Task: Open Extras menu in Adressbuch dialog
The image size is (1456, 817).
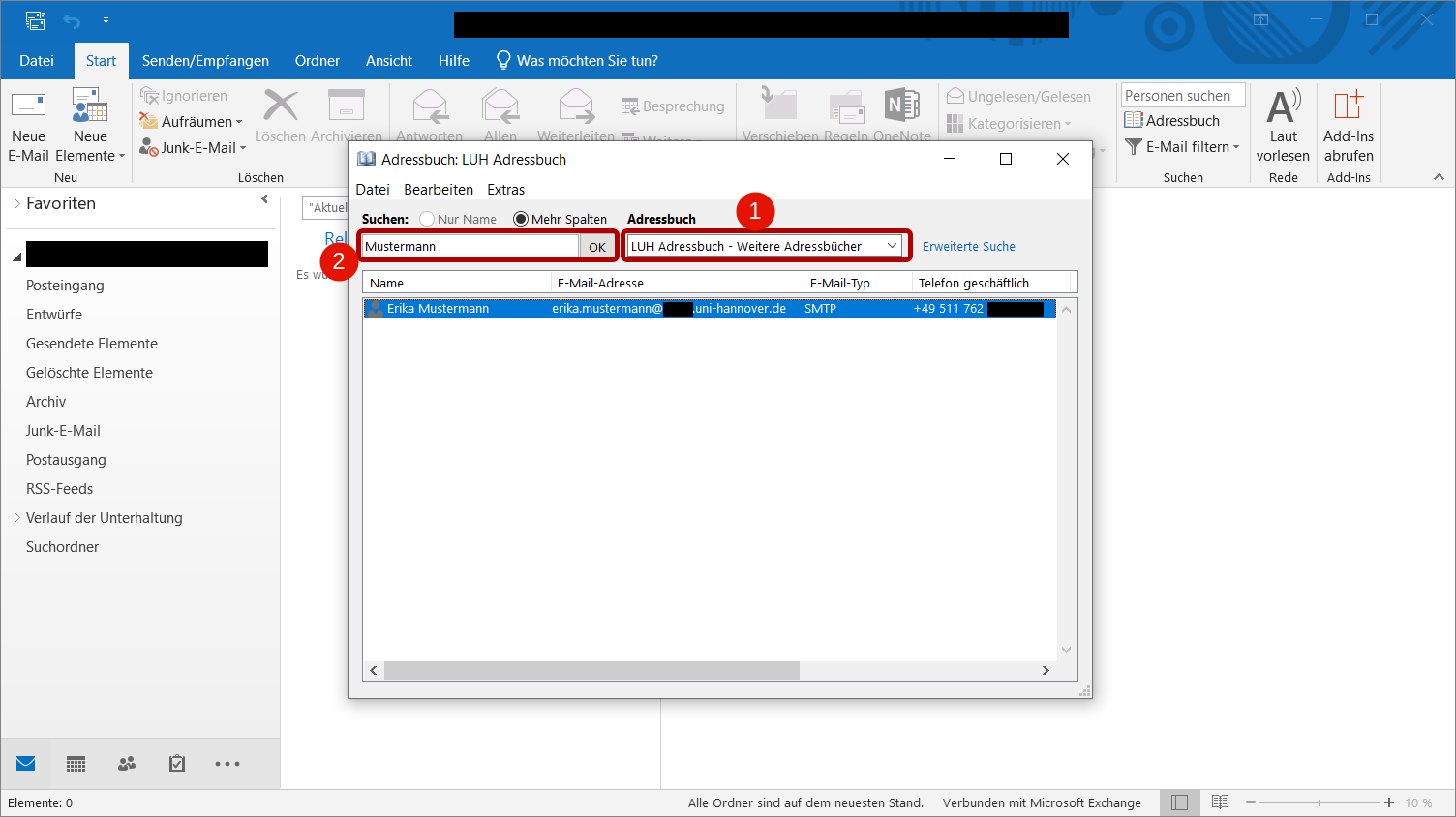Action: tap(505, 190)
